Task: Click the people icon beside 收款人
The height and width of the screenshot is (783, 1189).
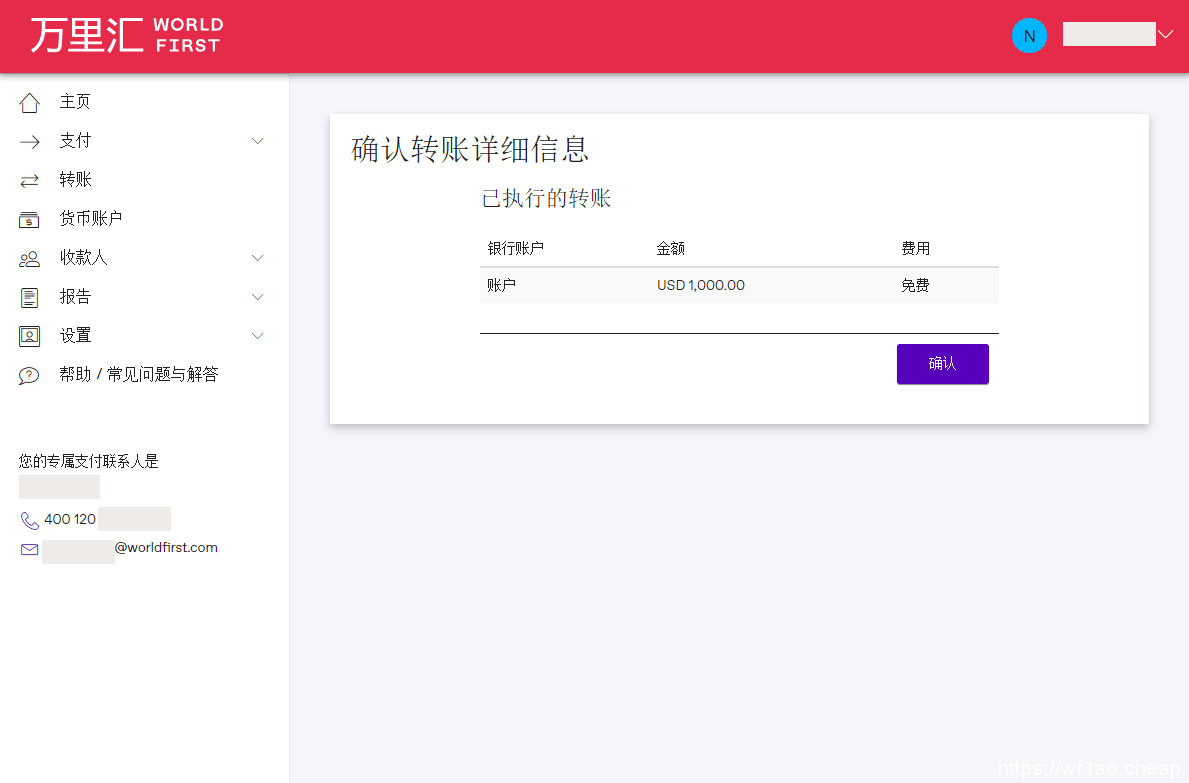Action: pos(30,259)
